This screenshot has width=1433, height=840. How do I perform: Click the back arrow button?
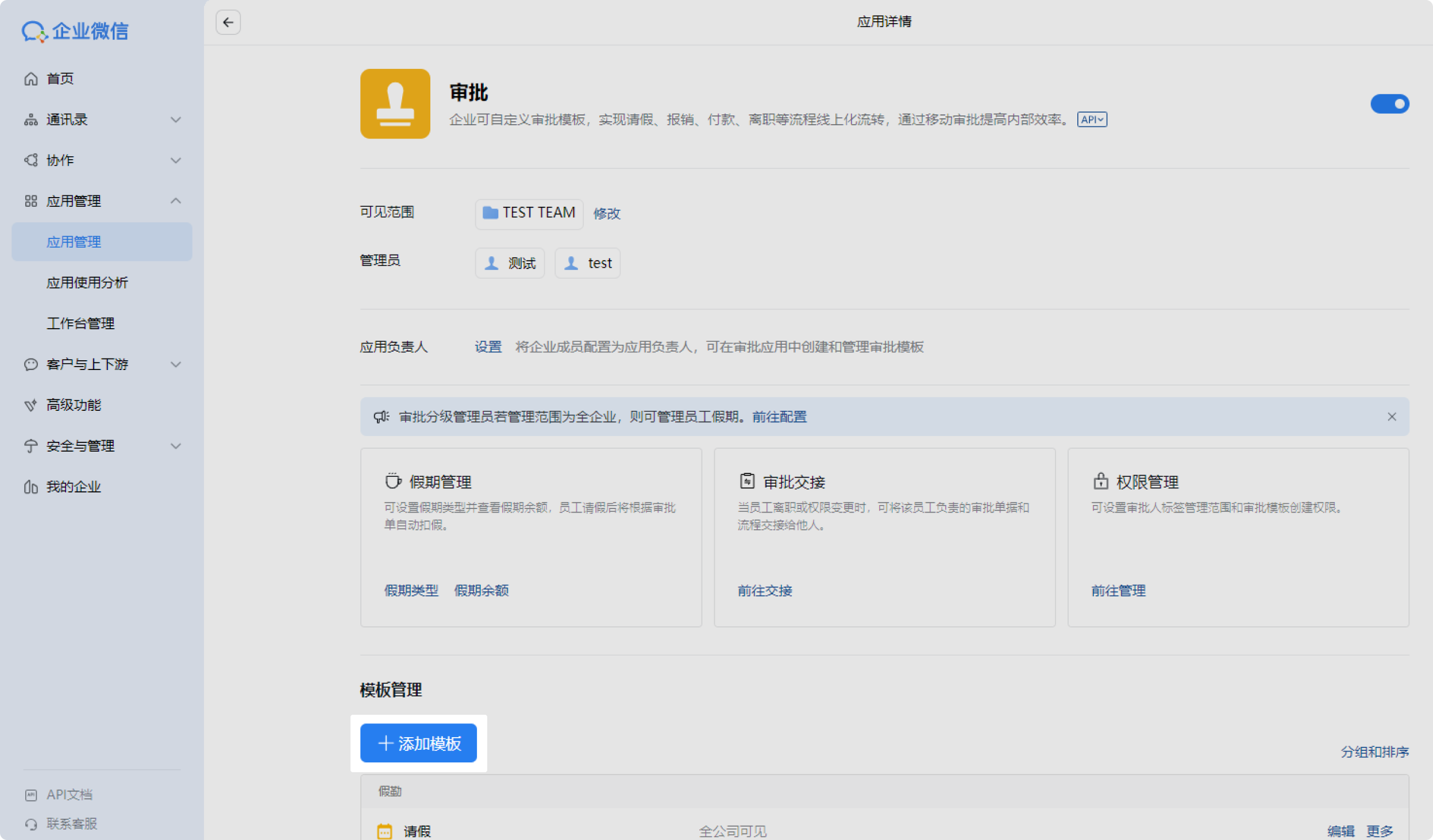pyautogui.click(x=228, y=22)
